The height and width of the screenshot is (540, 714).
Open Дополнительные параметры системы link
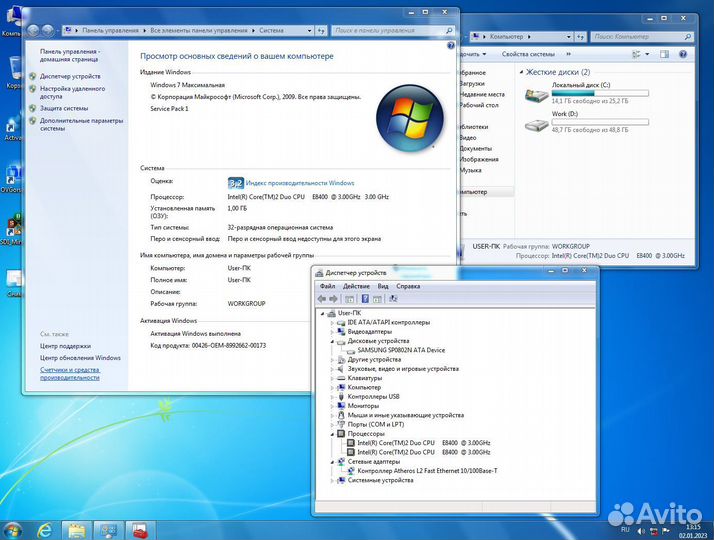tap(82, 124)
